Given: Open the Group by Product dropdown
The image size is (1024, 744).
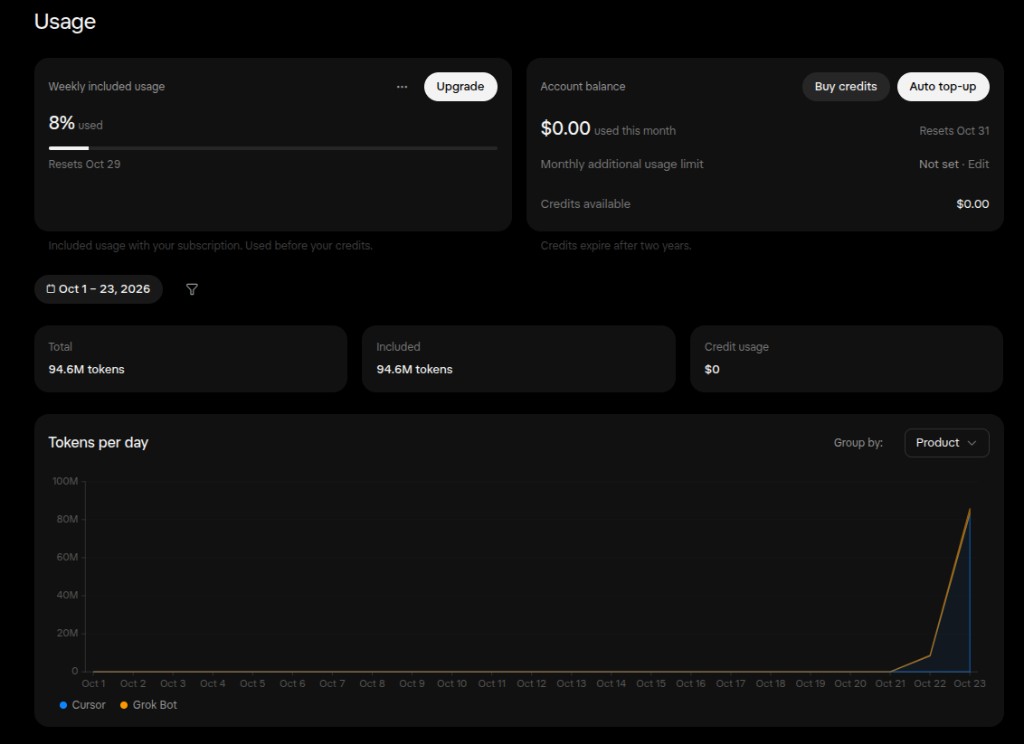Looking at the screenshot, I should click(x=946, y=443).
